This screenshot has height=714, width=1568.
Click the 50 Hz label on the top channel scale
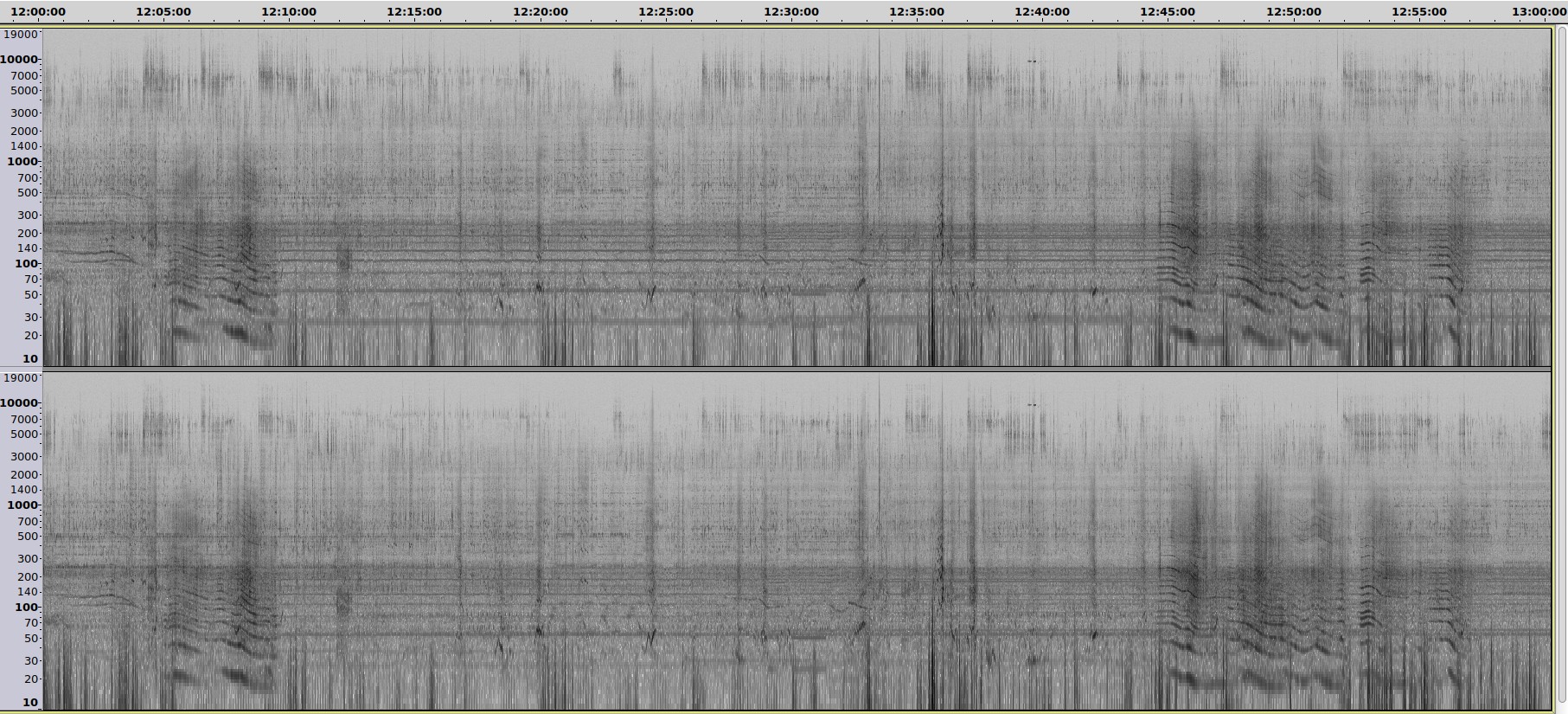[x=31, y=295]
